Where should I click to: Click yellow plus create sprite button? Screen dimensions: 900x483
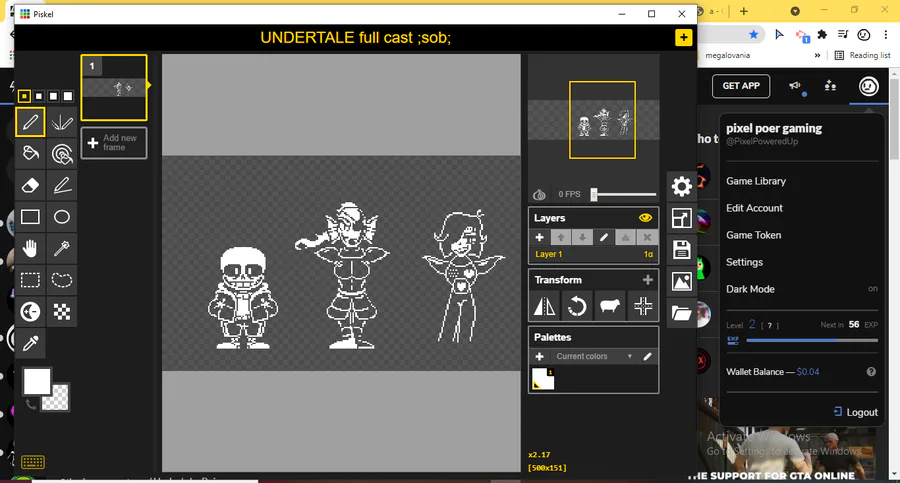683,38
